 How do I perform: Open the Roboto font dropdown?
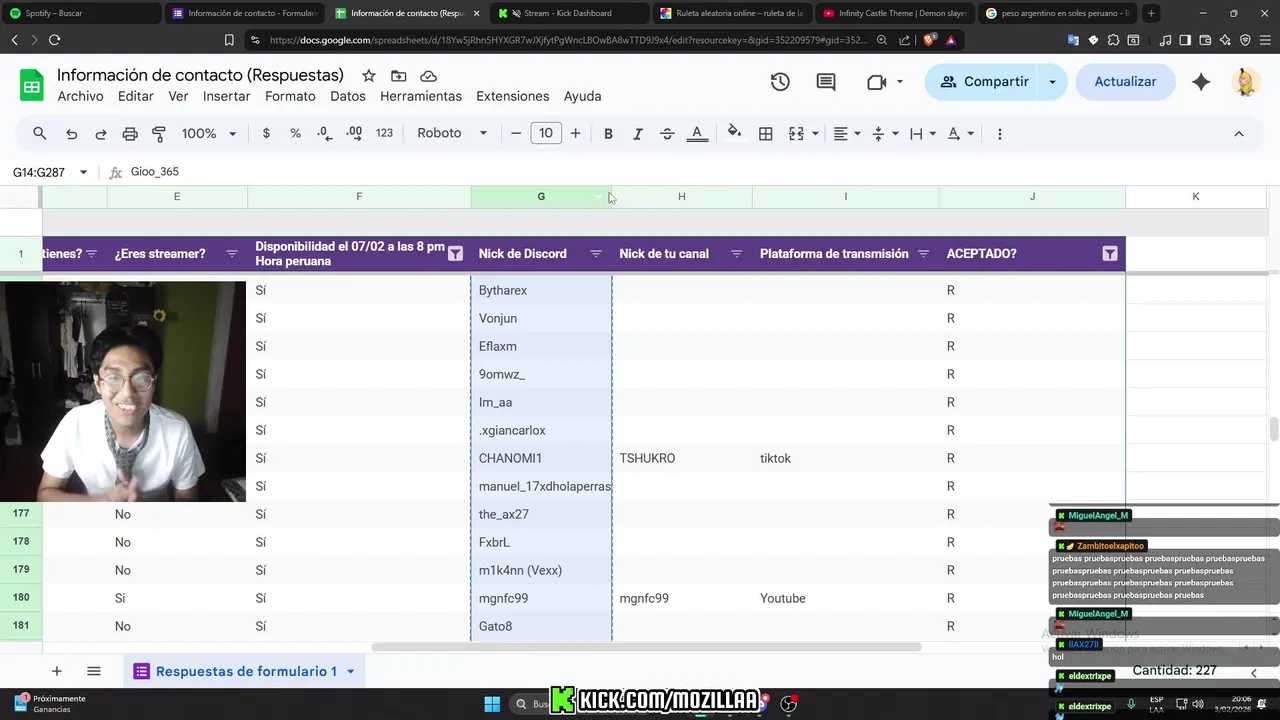click(452, 133)
